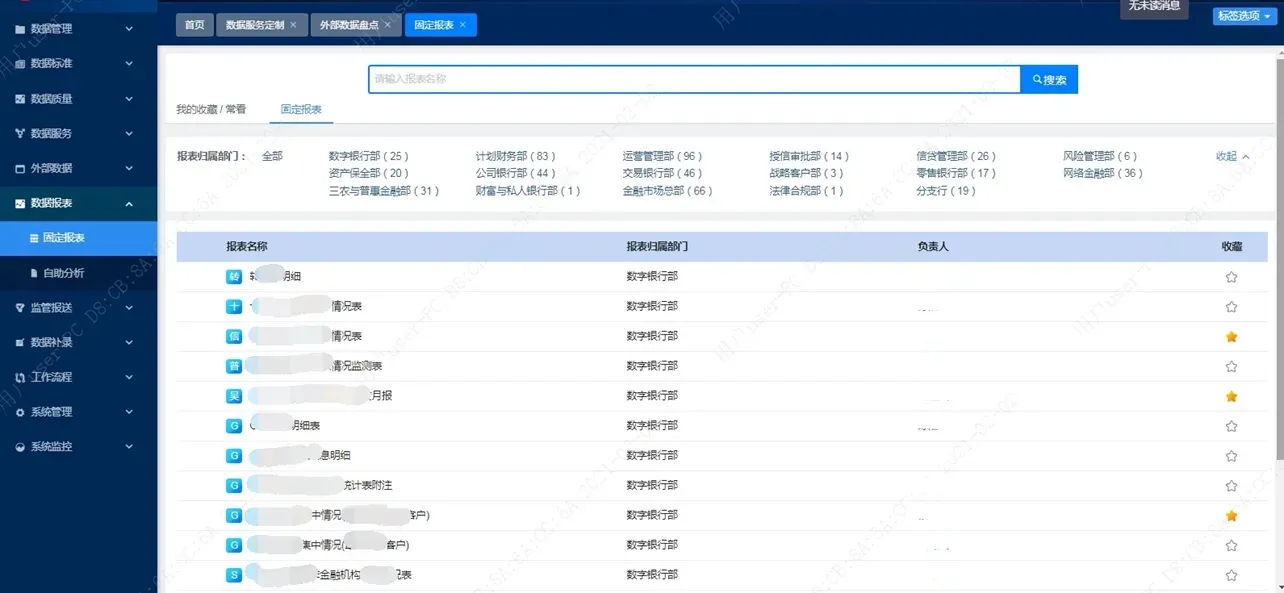Collapse the department filter with 收起
Viewport: 1284px width, 593px height.
1232,157
